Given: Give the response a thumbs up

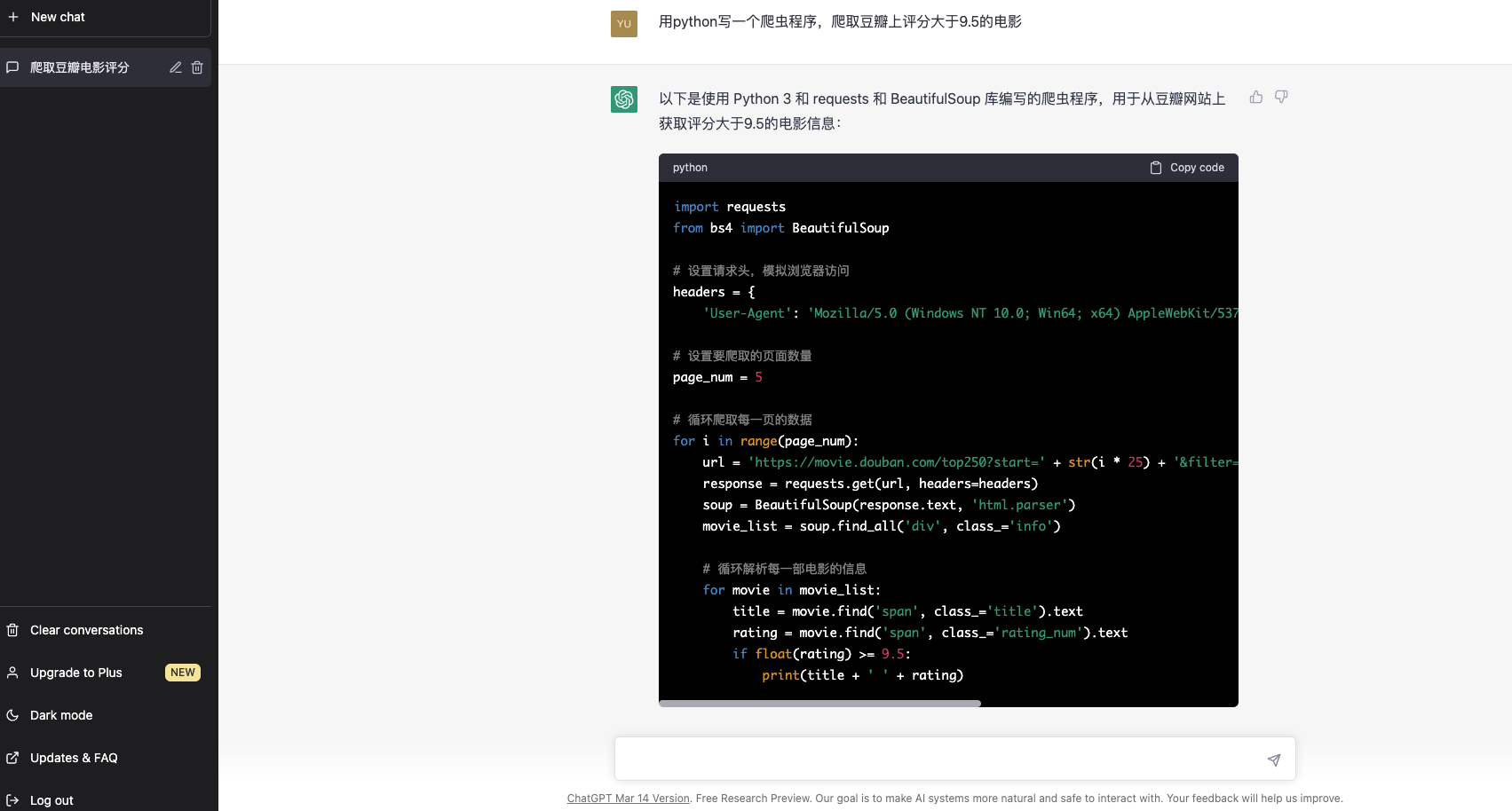Looking at the screenshot, I should point(1255,97).
